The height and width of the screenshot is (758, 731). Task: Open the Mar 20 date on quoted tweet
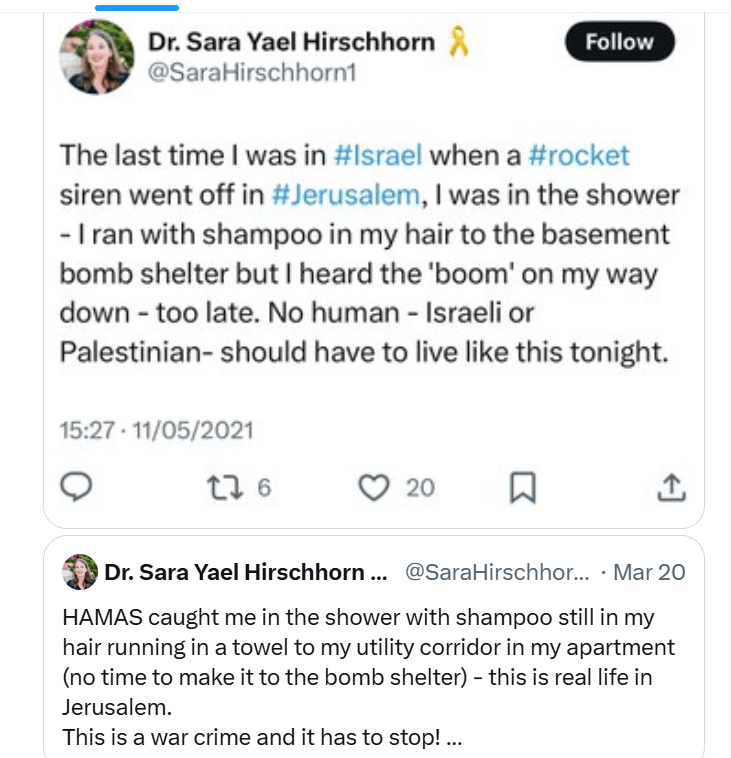(x=649, y=572)
